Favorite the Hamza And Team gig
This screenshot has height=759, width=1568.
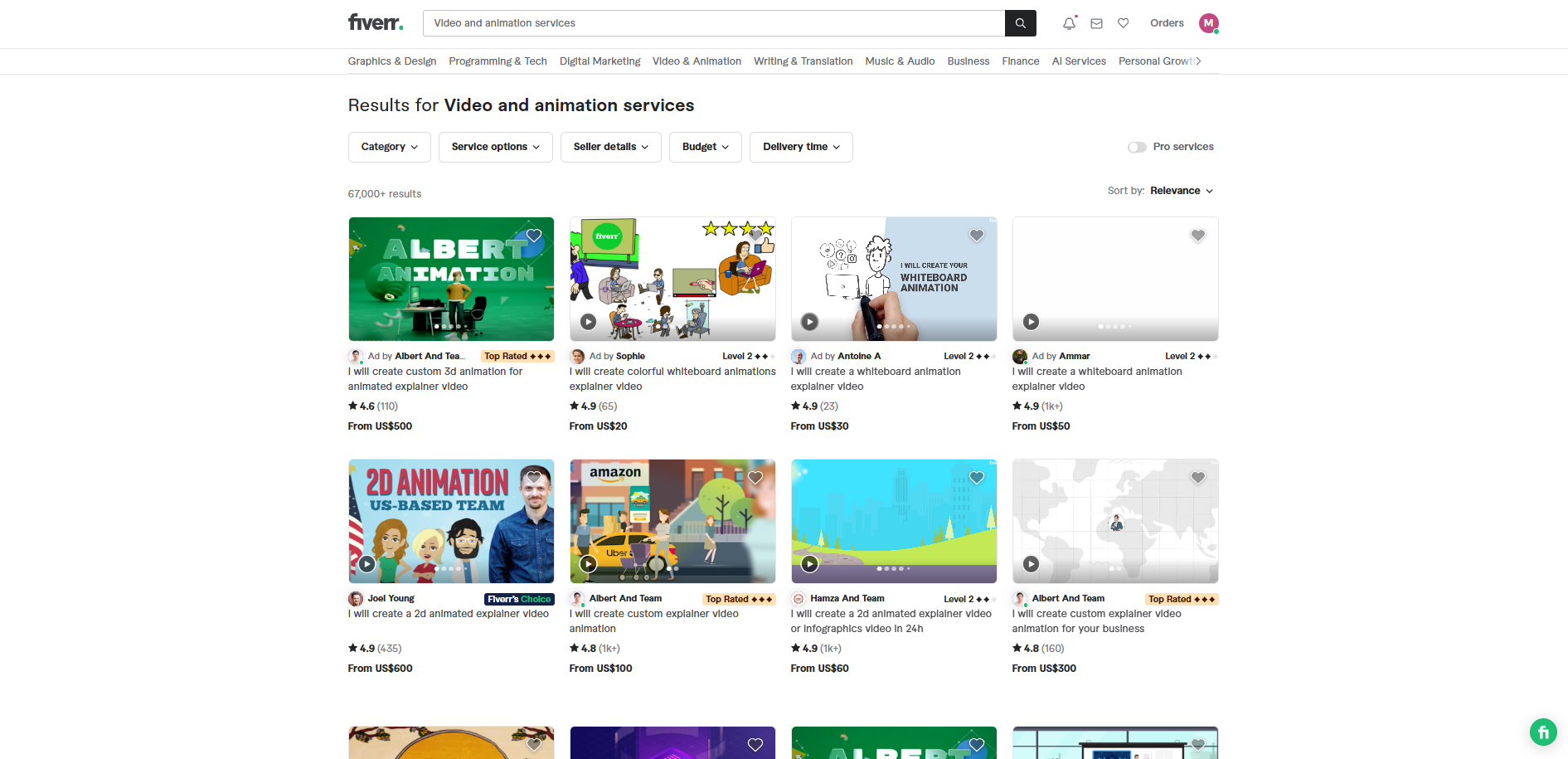point(977,478)
